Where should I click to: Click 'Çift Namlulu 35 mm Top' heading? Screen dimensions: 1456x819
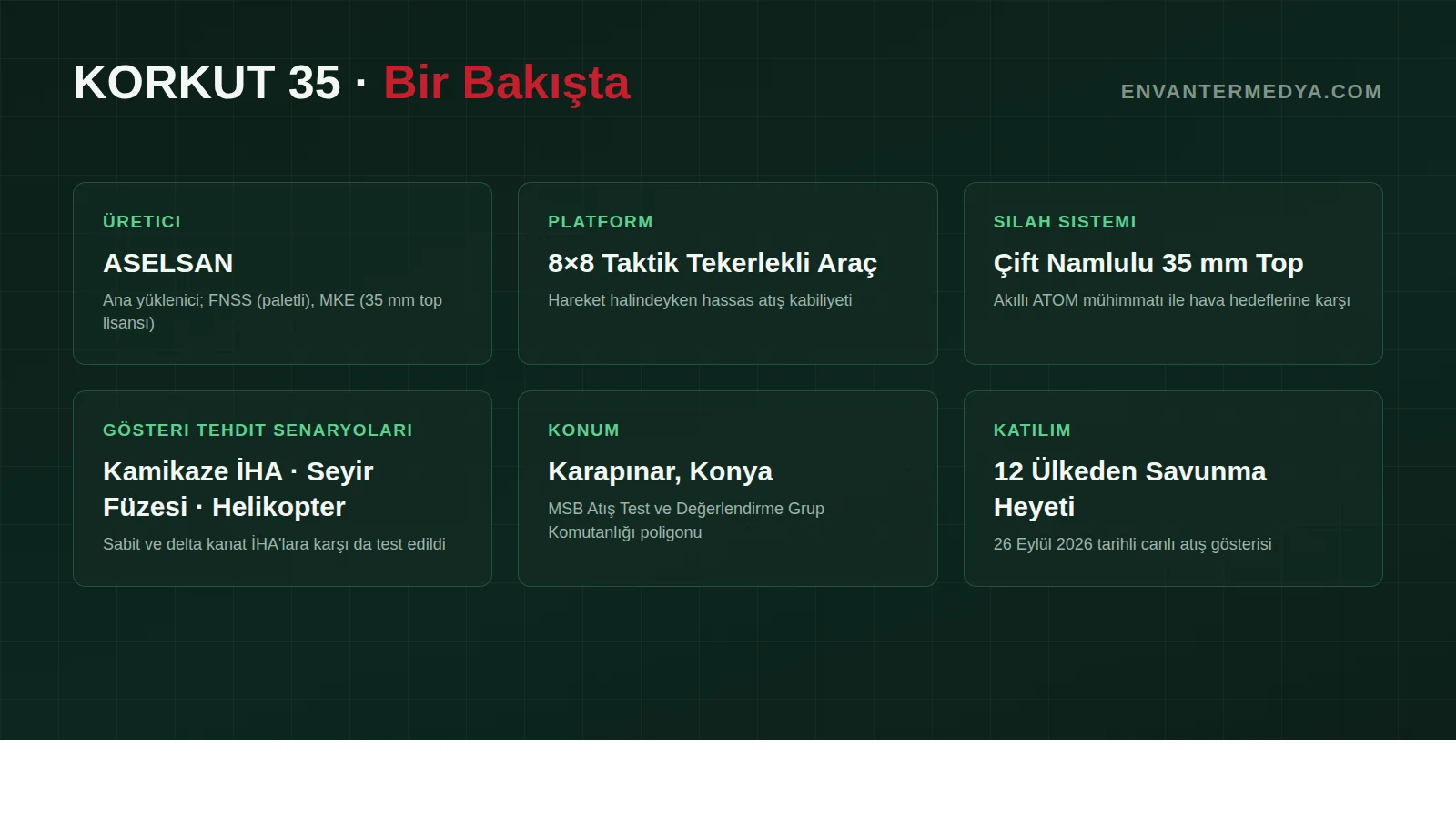pos(1148,263)
